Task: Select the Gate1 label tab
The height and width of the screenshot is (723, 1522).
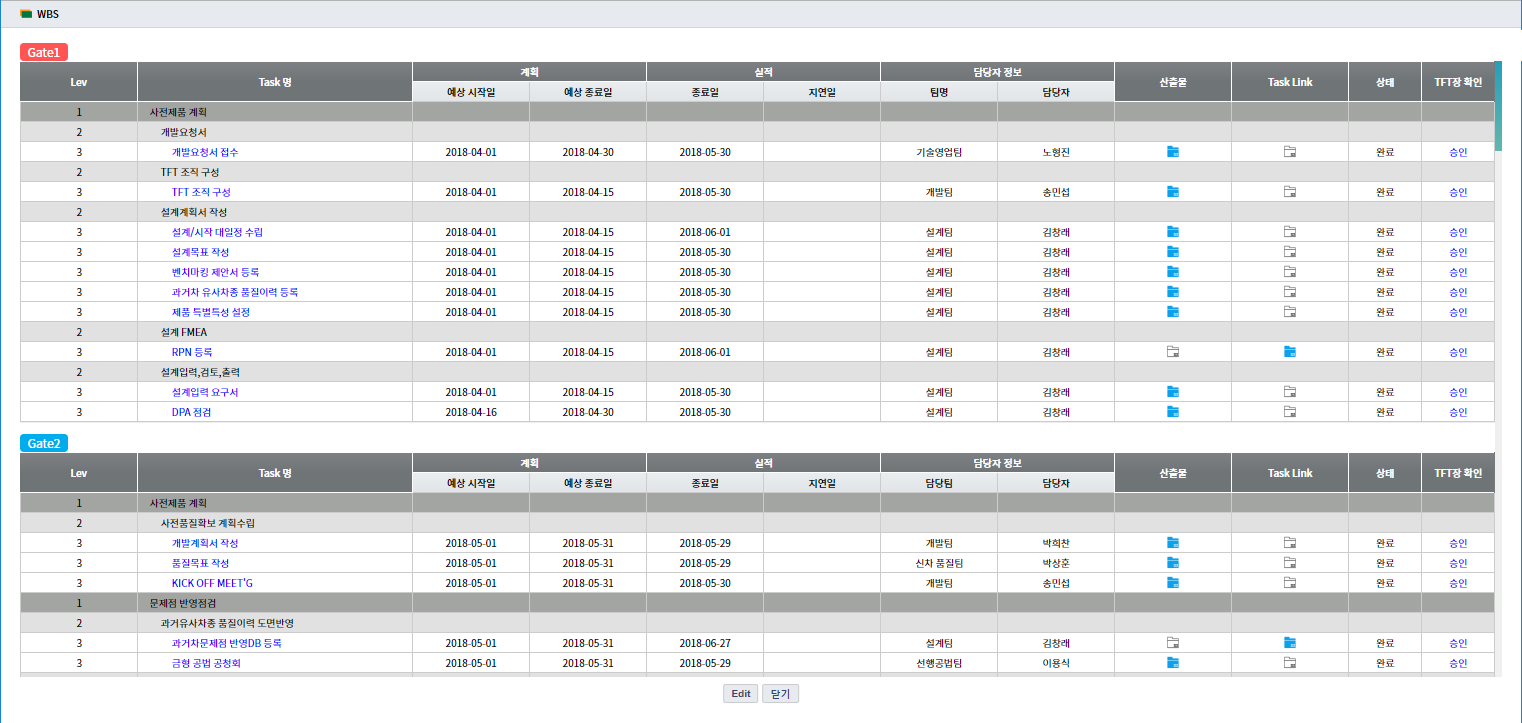Action: point(44,52)
